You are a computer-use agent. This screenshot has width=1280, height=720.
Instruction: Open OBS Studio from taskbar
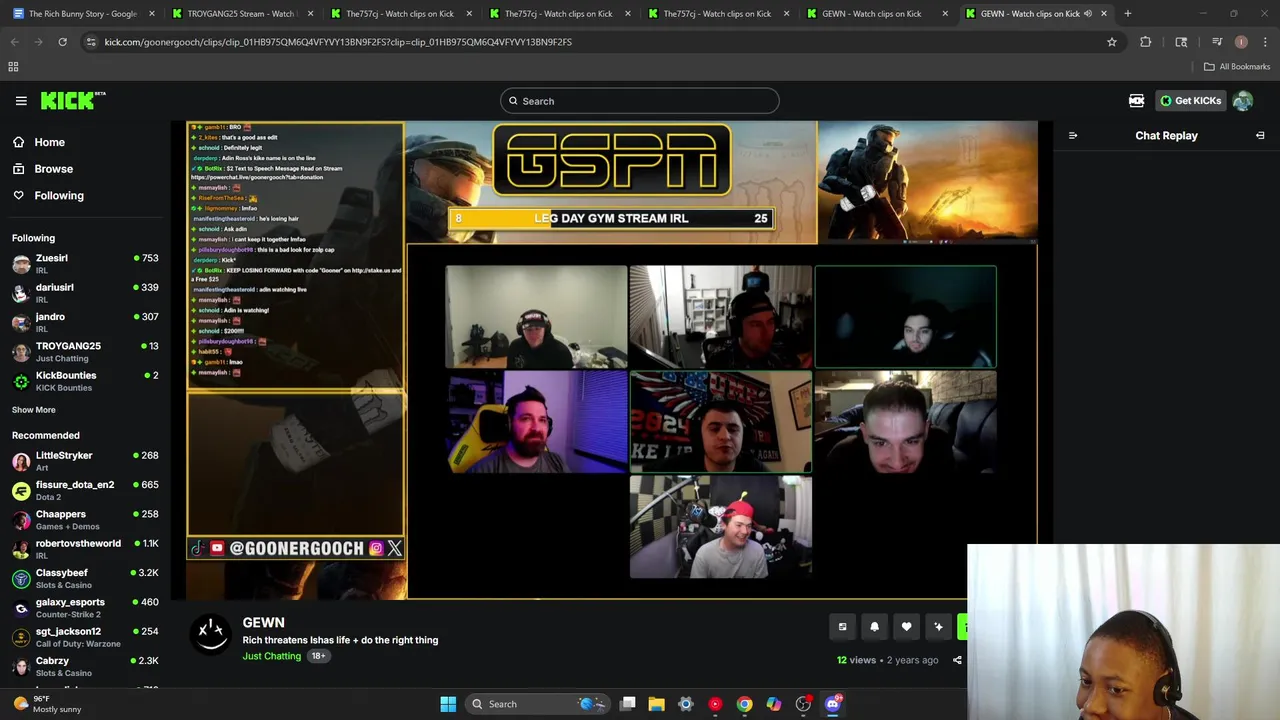tap(803, 704)
